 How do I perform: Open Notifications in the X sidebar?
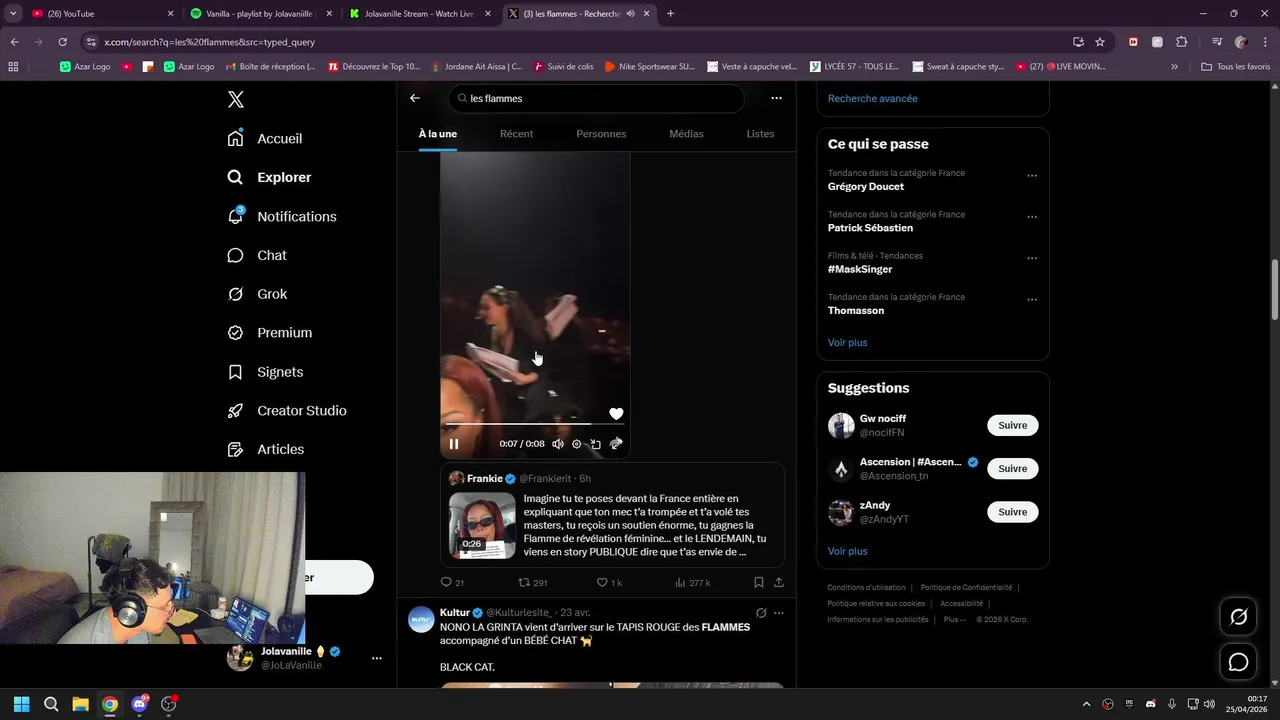tap(282, 216)
